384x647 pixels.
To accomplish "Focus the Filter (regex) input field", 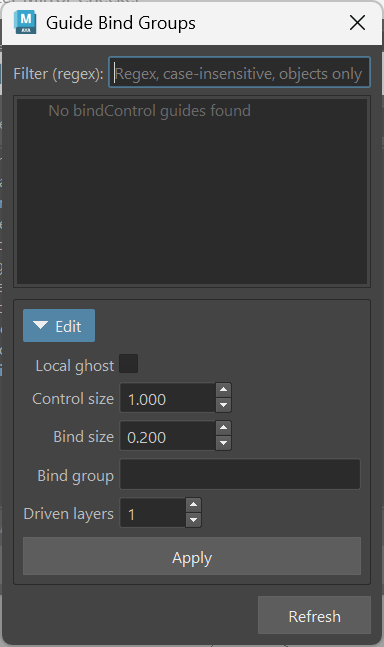I will (239, 73).
